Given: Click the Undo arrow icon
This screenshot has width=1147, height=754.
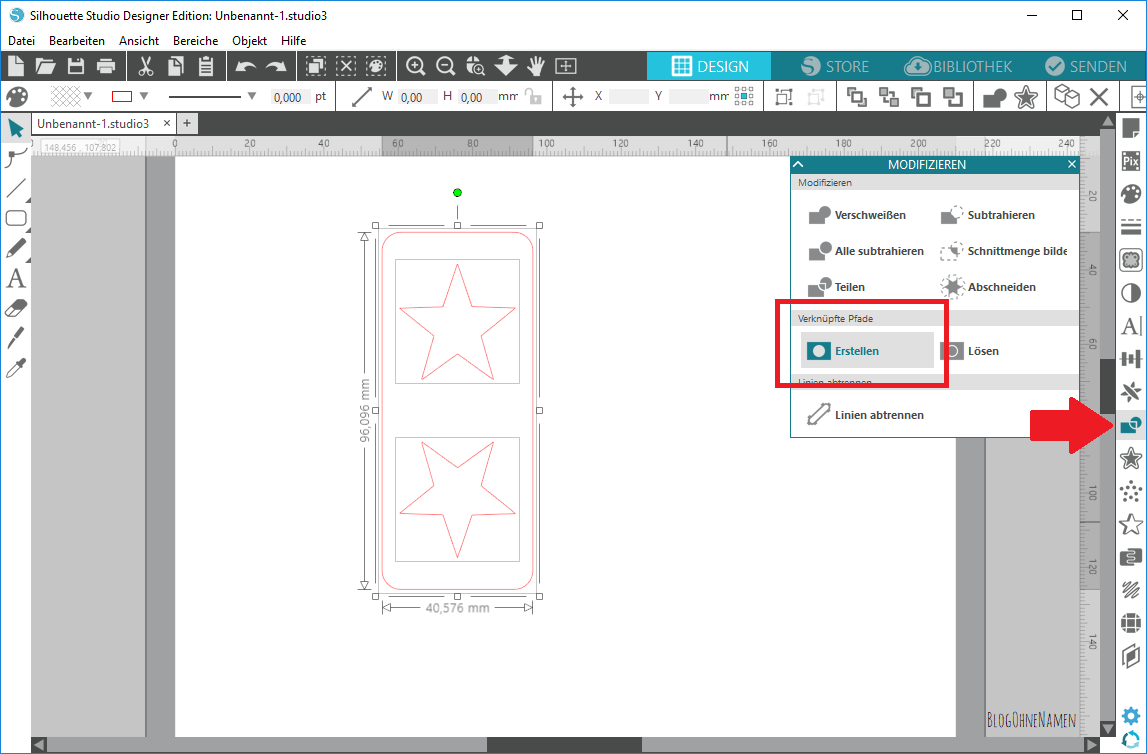Looking at the screenshot, I should [245, 67].
